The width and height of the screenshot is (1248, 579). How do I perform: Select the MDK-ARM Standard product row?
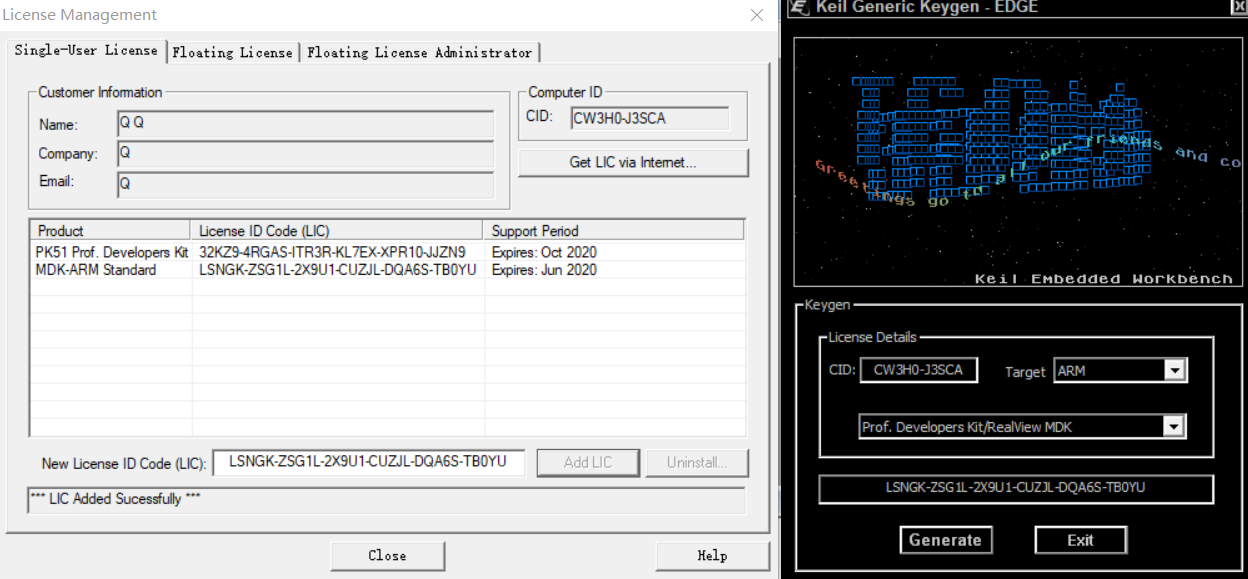[x=388, y=270]
